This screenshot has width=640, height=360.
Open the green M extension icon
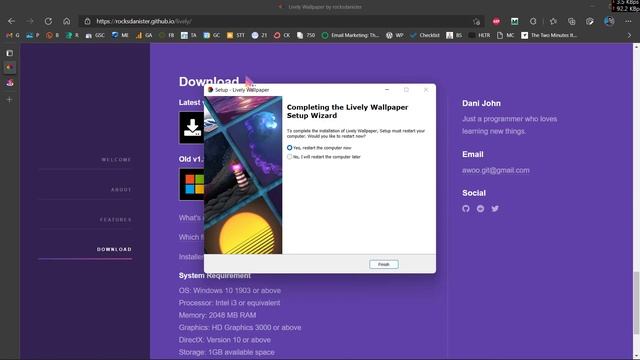pyautogui.click(x=514, y=21)
